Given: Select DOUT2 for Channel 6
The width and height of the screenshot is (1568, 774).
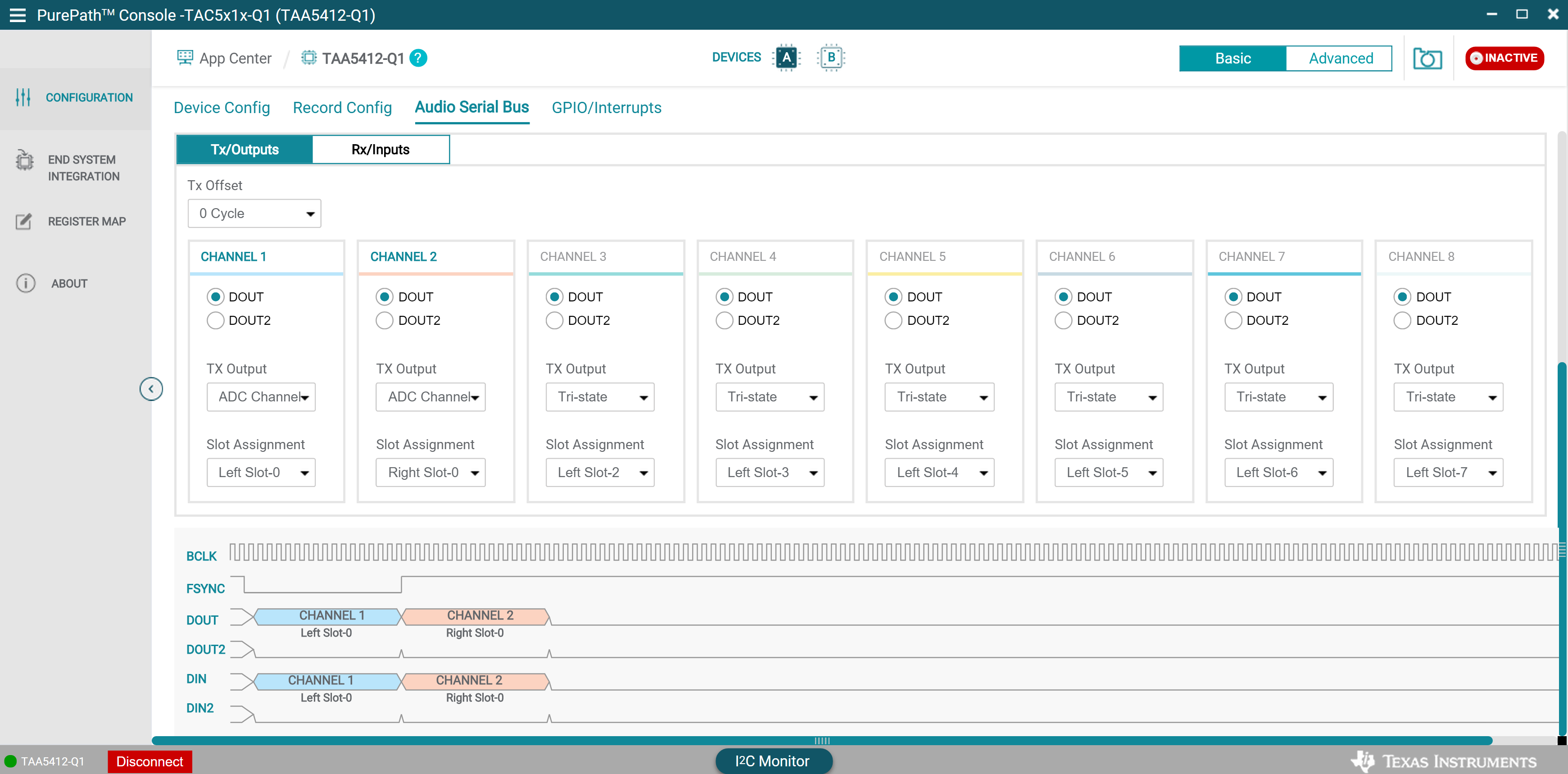Looking at the screenshot, I should pyautogui.click(x=1063, y=320).
